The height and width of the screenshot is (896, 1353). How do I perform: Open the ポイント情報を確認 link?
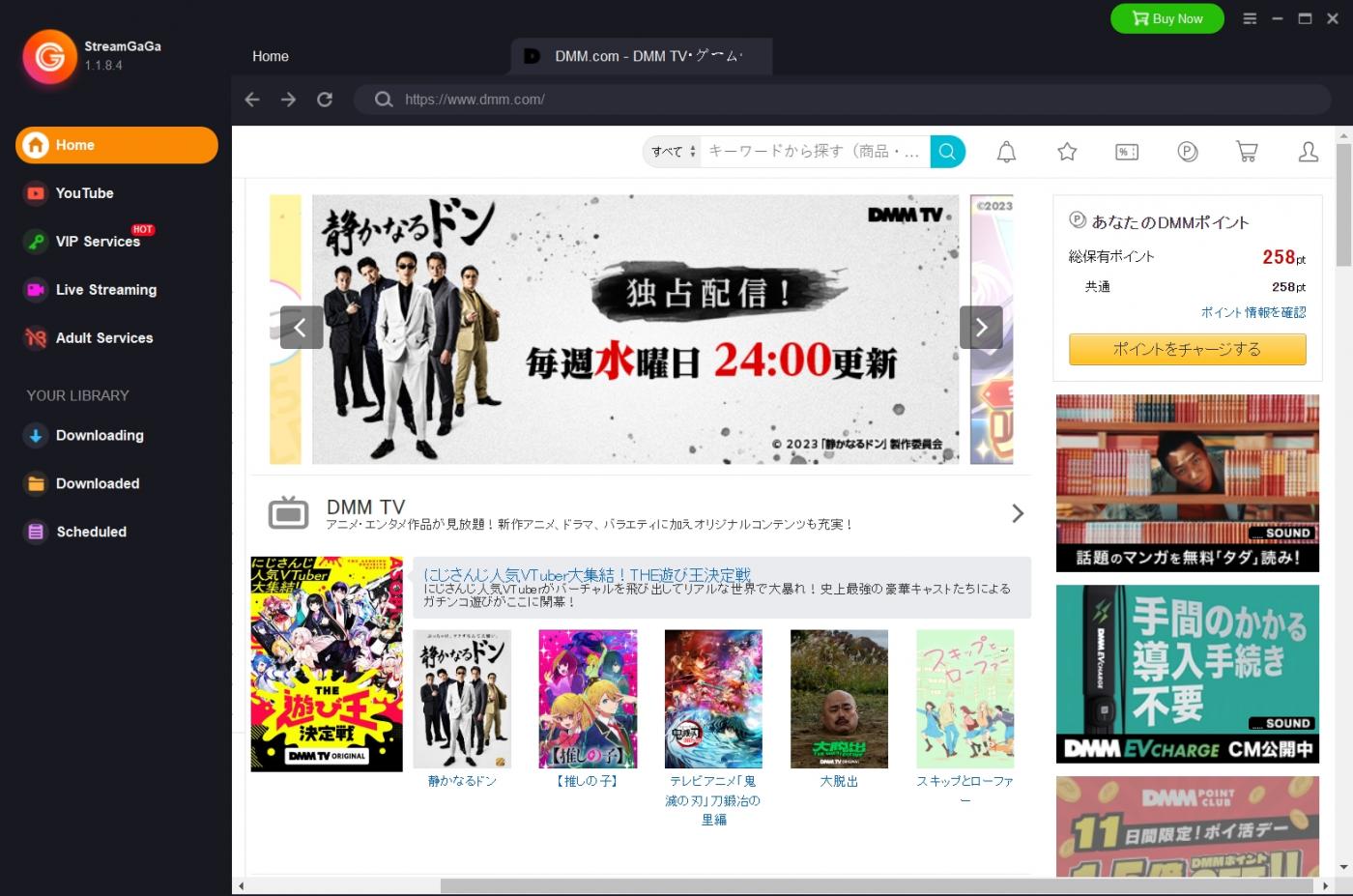[1253, 312]
